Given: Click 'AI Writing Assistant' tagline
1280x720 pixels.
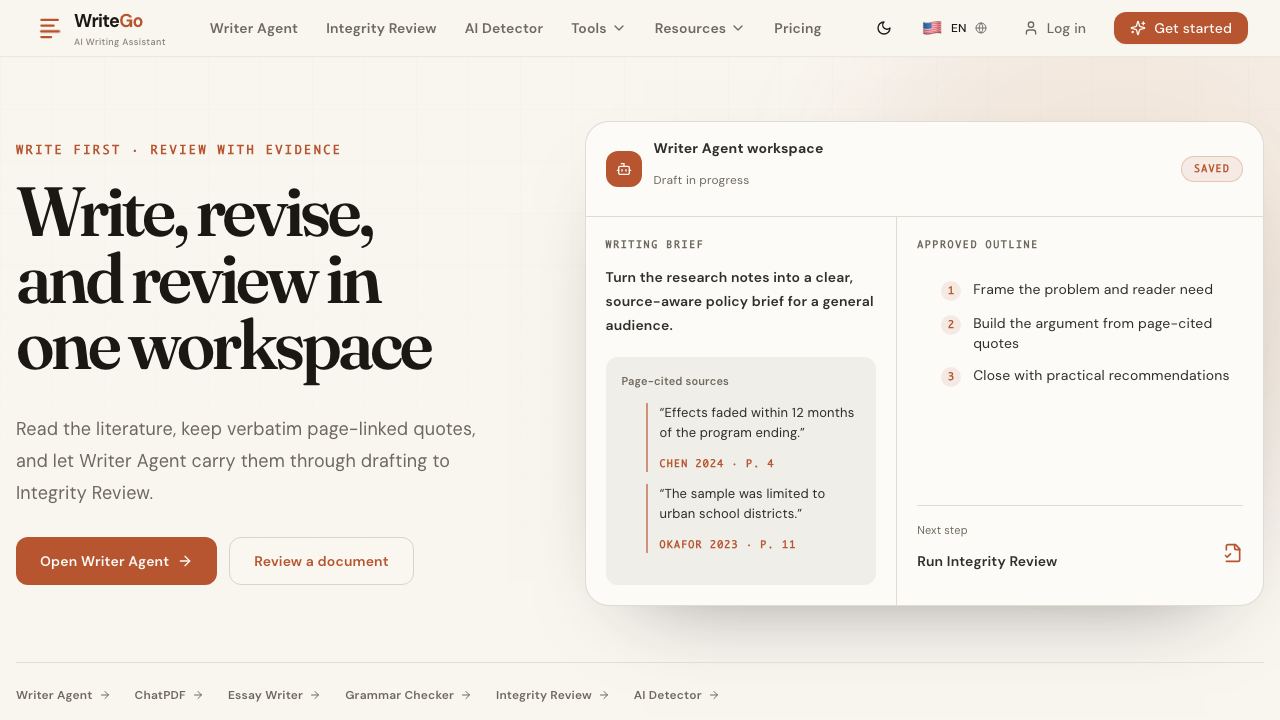Looking at the screenshot, I should [x=120, y=42].
